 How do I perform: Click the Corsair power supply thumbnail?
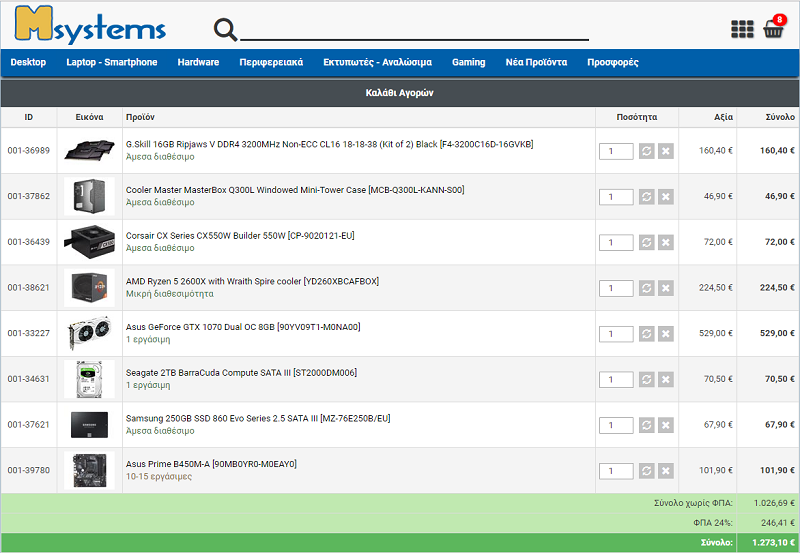pos(89,242)
